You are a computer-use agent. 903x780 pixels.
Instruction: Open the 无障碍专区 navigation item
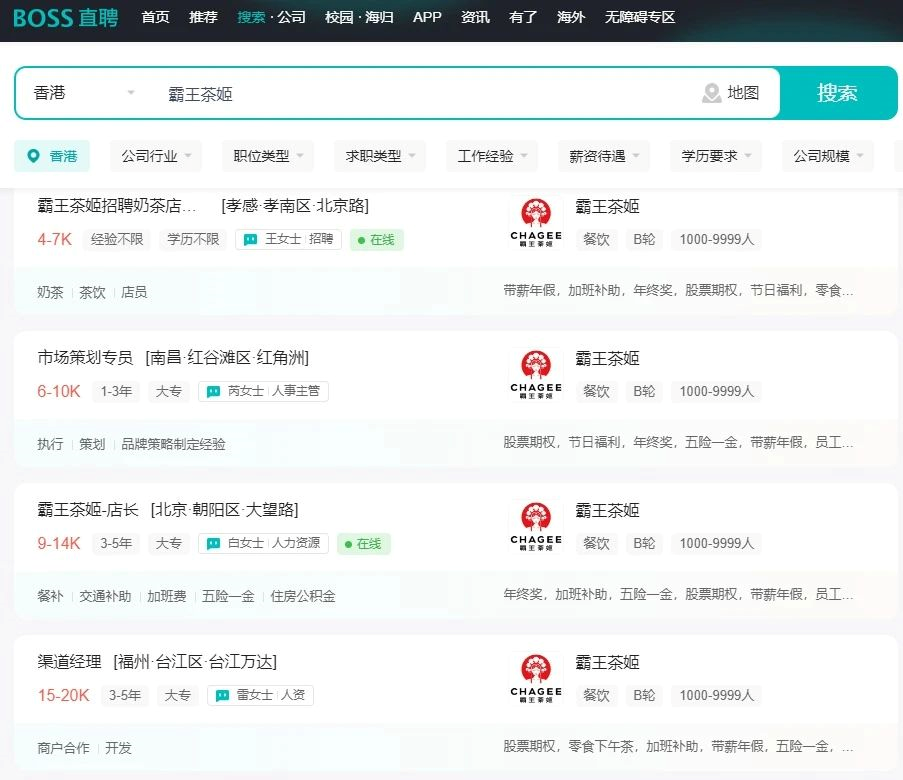640,17
